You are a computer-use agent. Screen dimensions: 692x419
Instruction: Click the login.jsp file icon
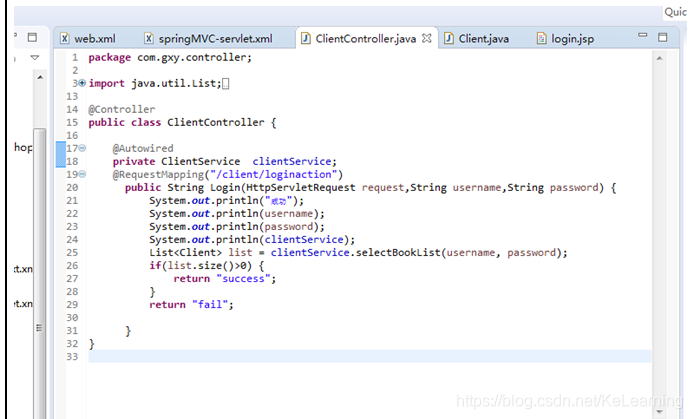(541, 38)
